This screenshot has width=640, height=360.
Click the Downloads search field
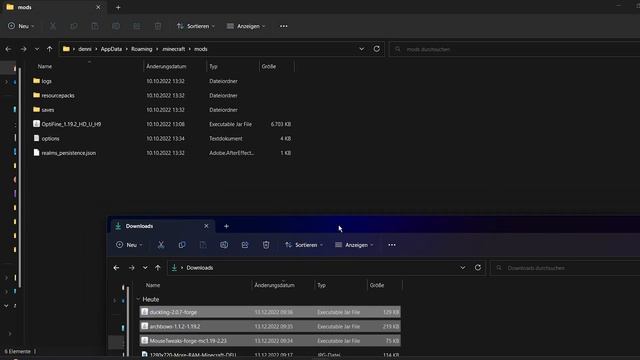tap(565, 268)
